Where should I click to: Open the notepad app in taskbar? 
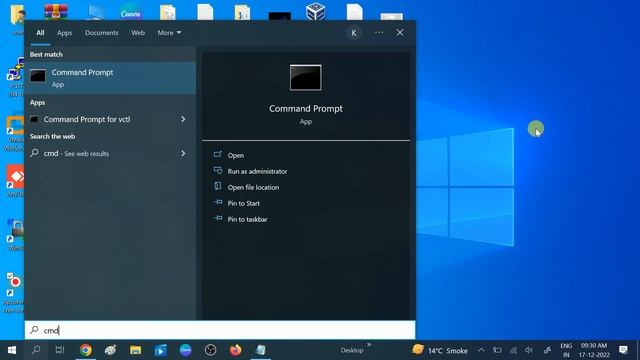[260, 350]
